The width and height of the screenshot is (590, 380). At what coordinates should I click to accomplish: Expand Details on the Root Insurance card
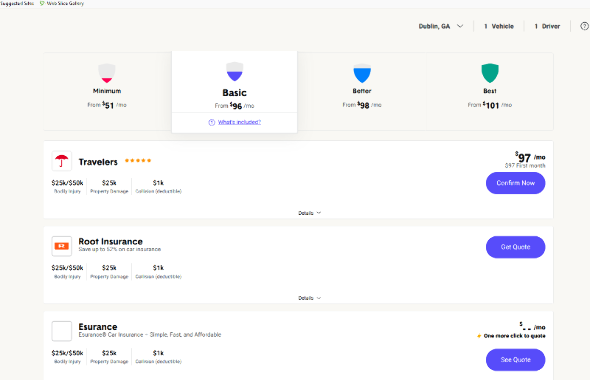[x=309, y=298]
